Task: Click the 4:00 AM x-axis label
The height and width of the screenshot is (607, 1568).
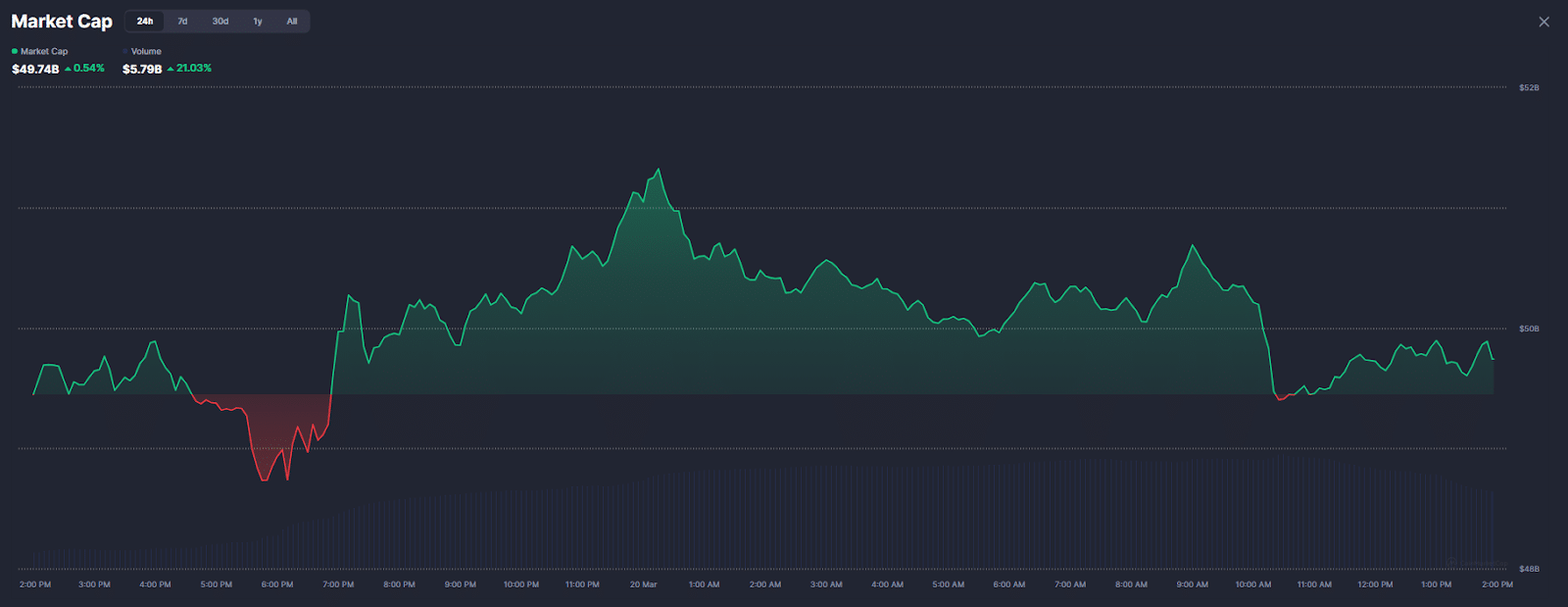Action: (x=887, y=584)
